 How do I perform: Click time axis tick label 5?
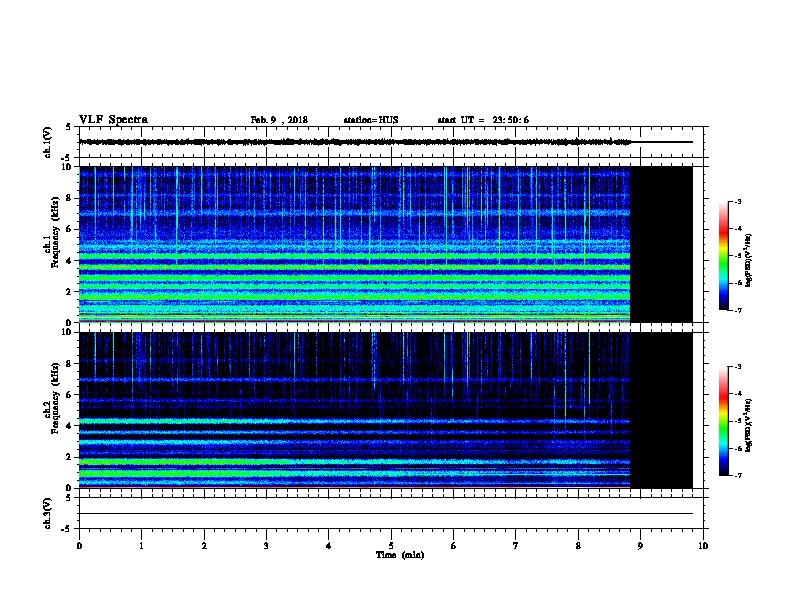(391, 546)
